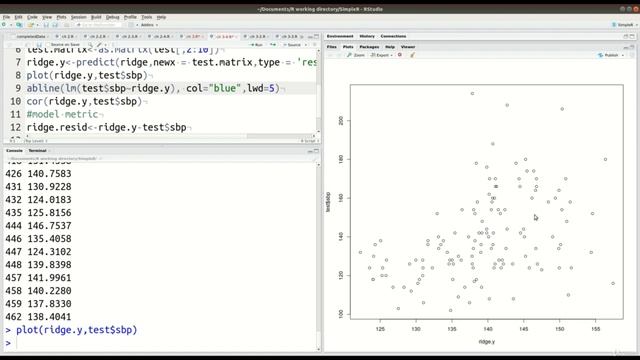Click the Find/Replace magnifier icon in editor
Screen dimensions: 640x360
90,44
